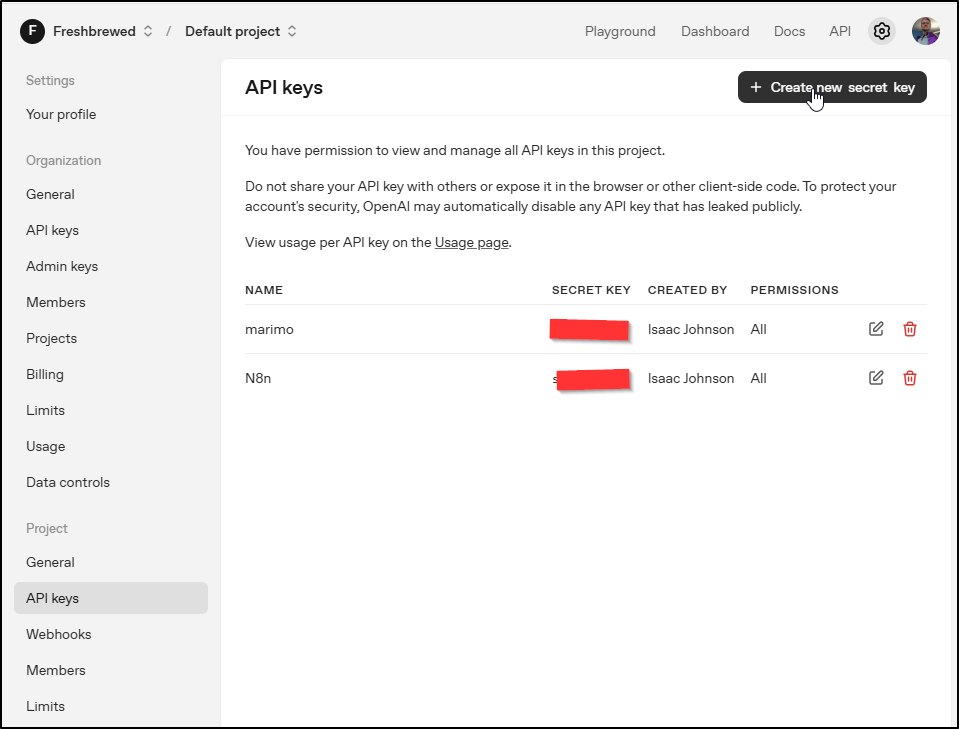Create a new secret key
This screenshot has width=959, height=729.
[x=832, y=87]
